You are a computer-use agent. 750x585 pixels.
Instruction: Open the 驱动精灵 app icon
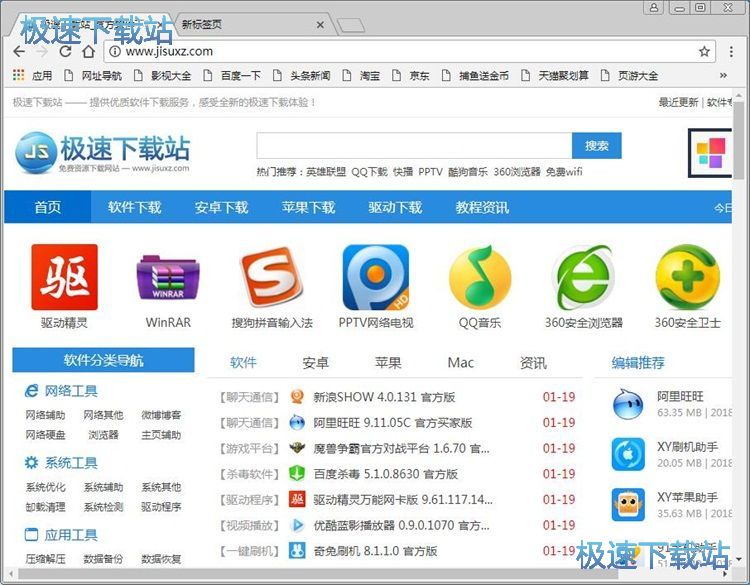(65, 277)
